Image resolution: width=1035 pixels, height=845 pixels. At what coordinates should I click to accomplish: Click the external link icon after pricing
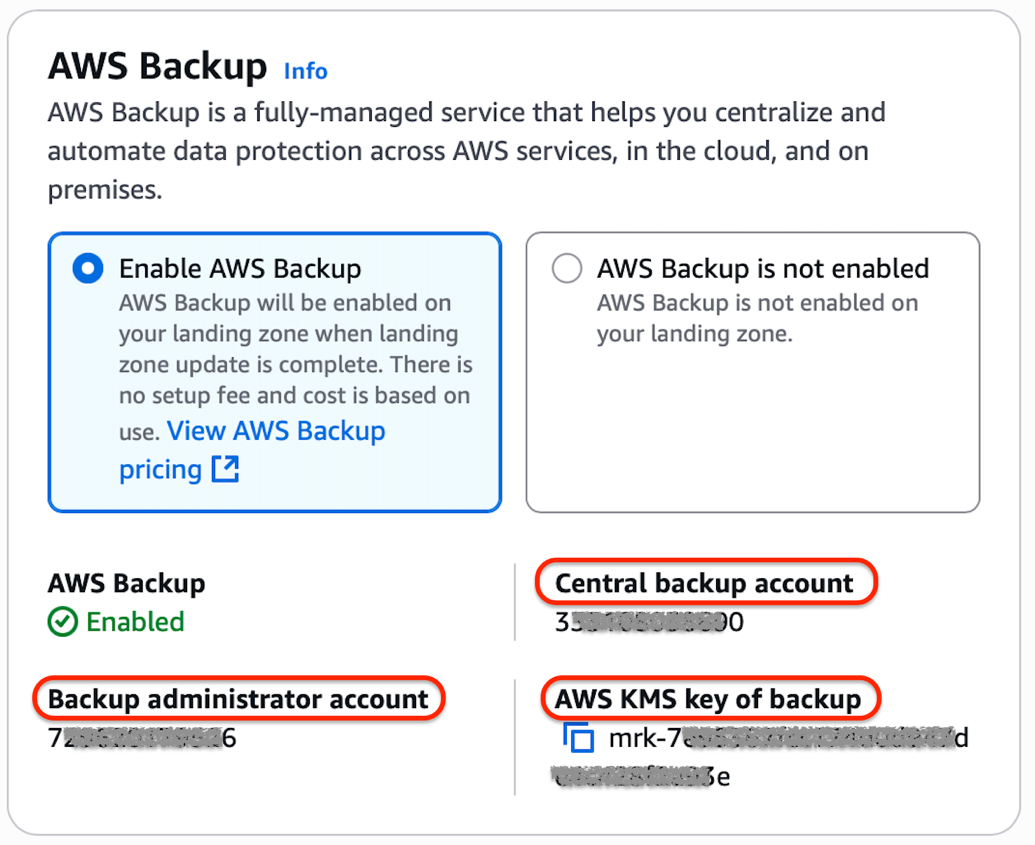227,469
